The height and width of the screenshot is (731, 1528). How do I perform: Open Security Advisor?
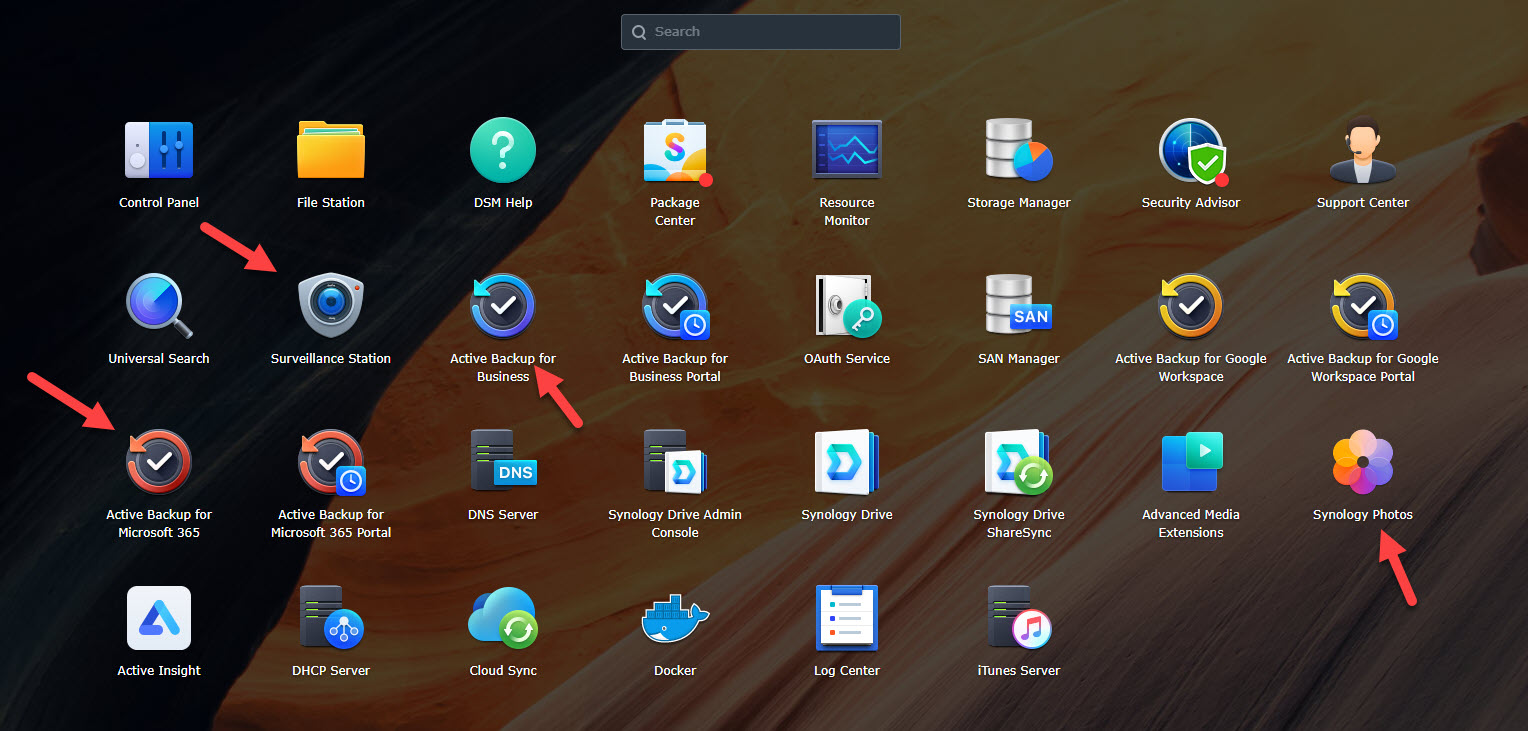(x=1191, y=150)
